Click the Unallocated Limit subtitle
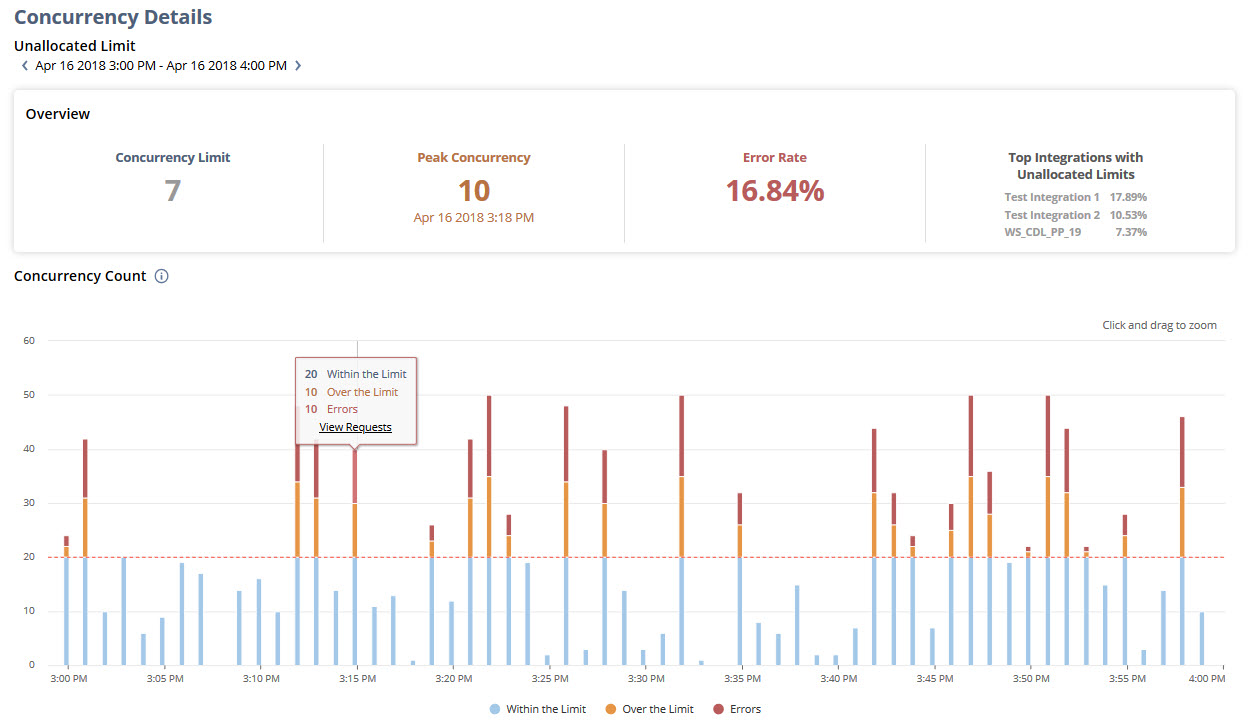1251x724 pixels. point(75,45)
